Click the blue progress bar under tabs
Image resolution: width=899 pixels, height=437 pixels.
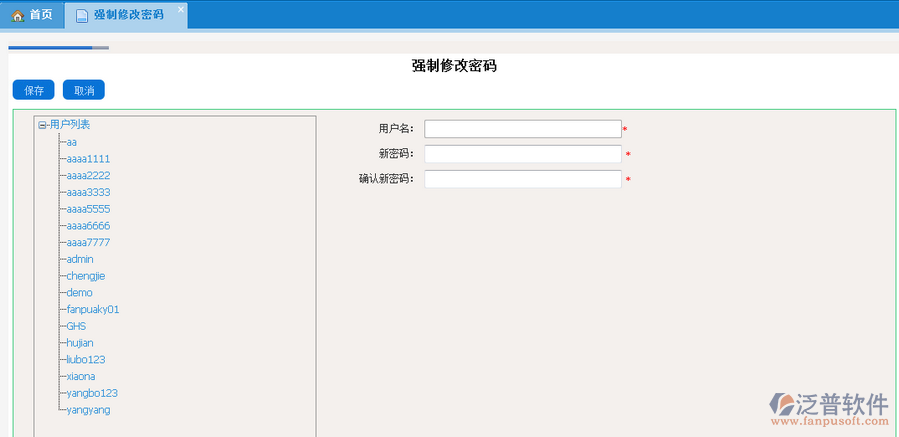click(x=50, y=47)
